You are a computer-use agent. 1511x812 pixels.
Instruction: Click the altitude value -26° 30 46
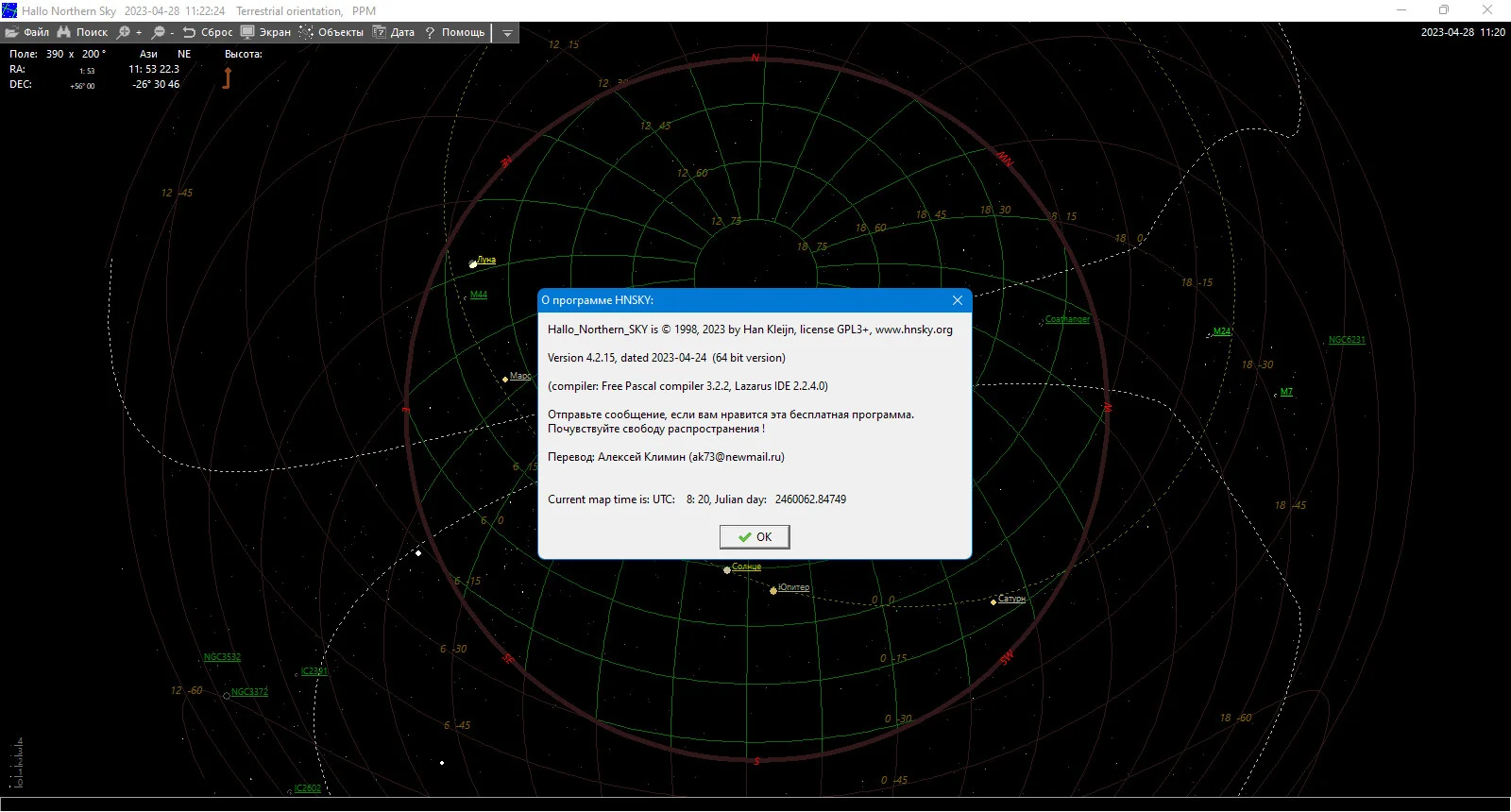tap(157, 84)
